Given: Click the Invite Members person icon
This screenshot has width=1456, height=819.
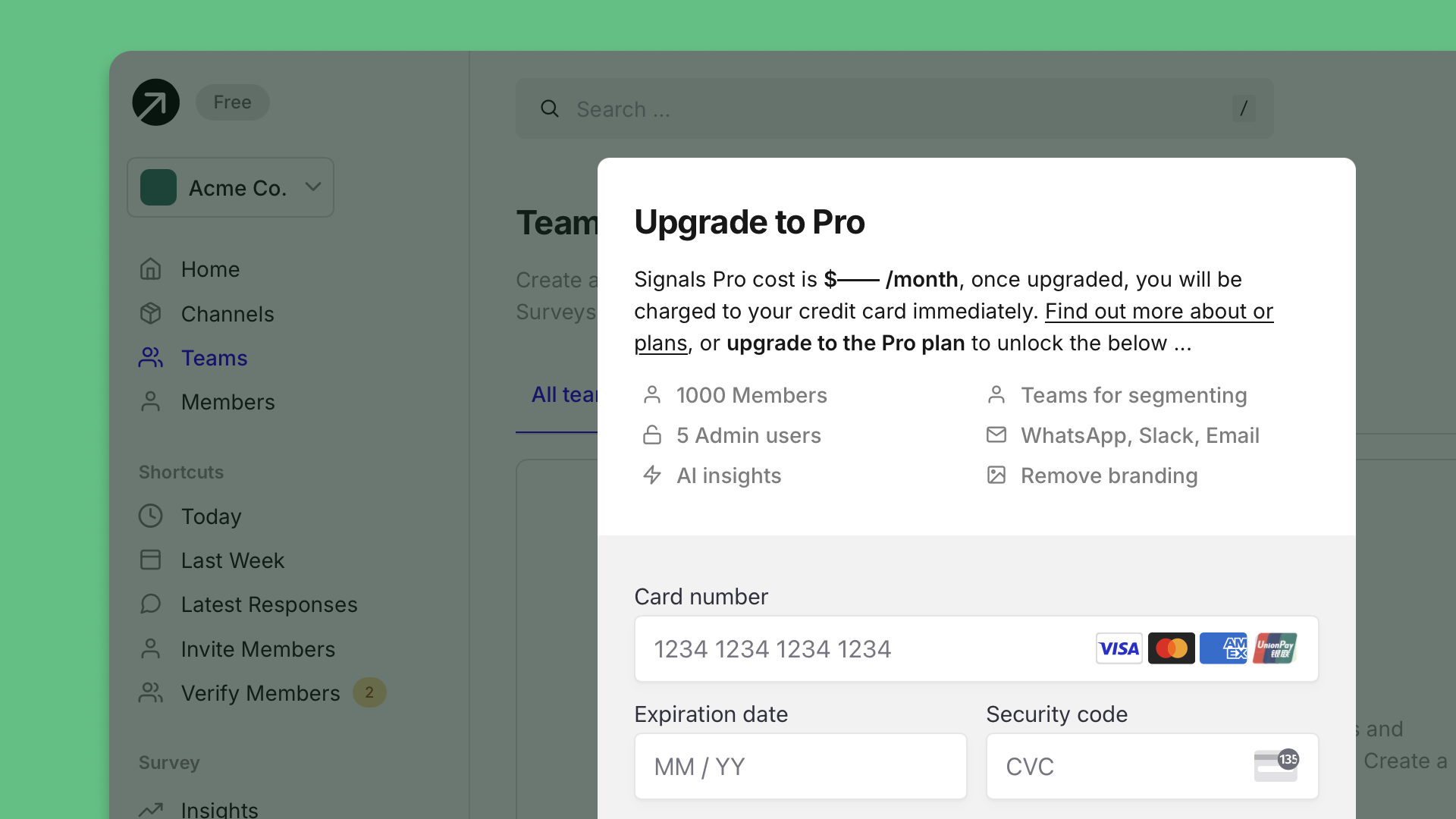Looking at the screenshot, I should pos(151,649).
